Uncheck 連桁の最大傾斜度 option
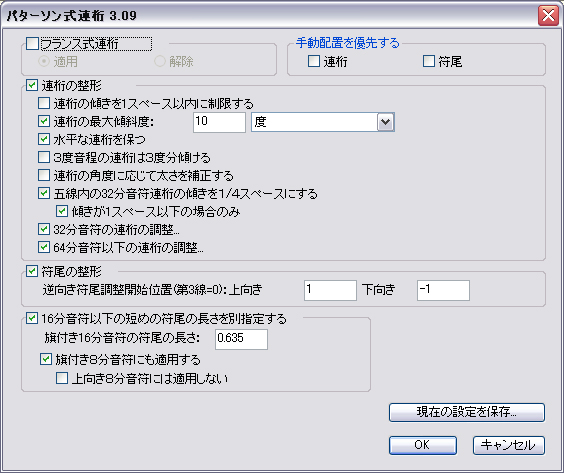Viewport: 564px width, 473px height. point(44,121)
